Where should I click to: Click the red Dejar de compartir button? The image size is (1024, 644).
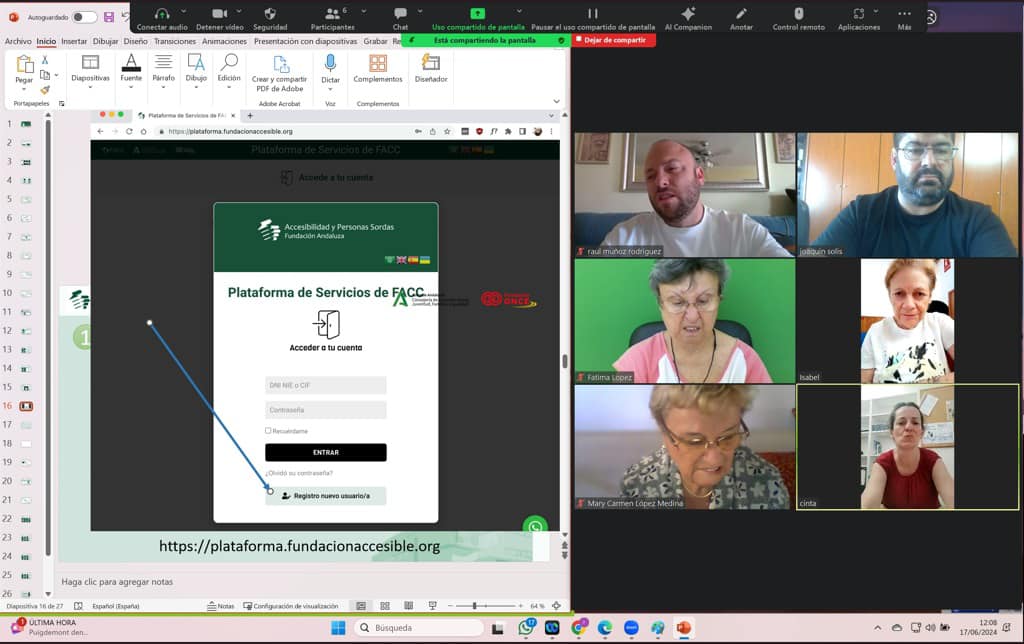615,40
